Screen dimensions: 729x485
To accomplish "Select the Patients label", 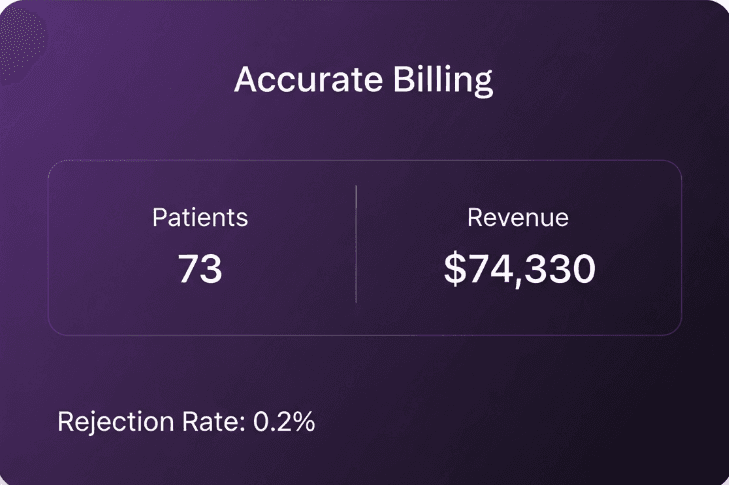I will pyautogui.click(x=200, y=217).
